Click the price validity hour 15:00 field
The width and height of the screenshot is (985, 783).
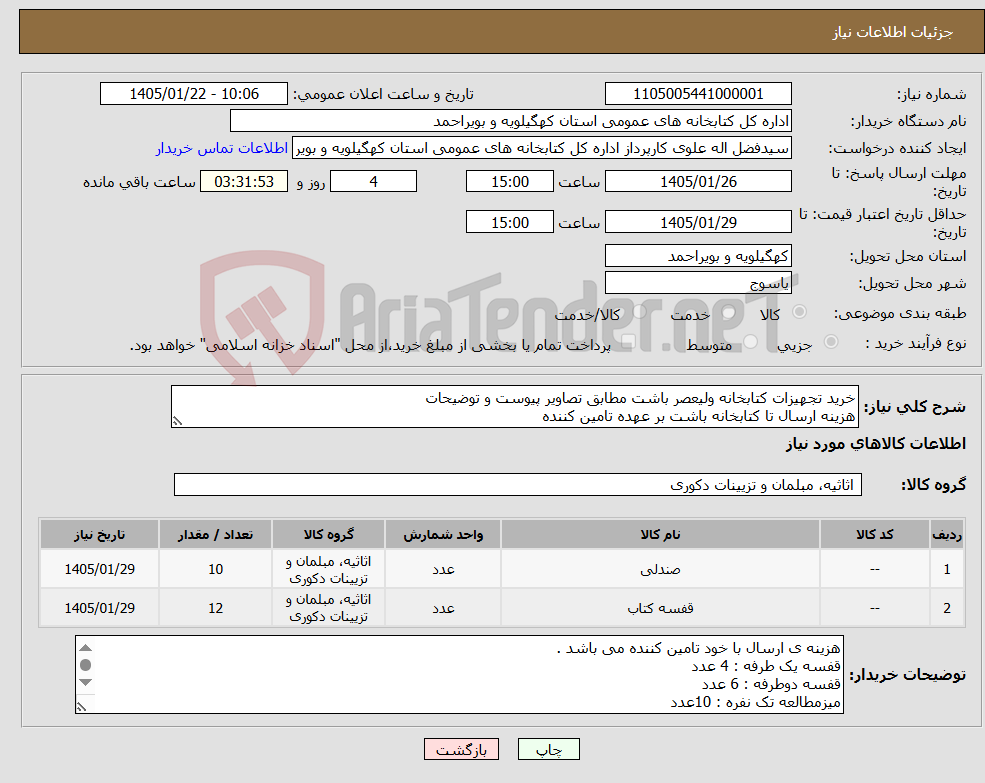pos(509,222)
